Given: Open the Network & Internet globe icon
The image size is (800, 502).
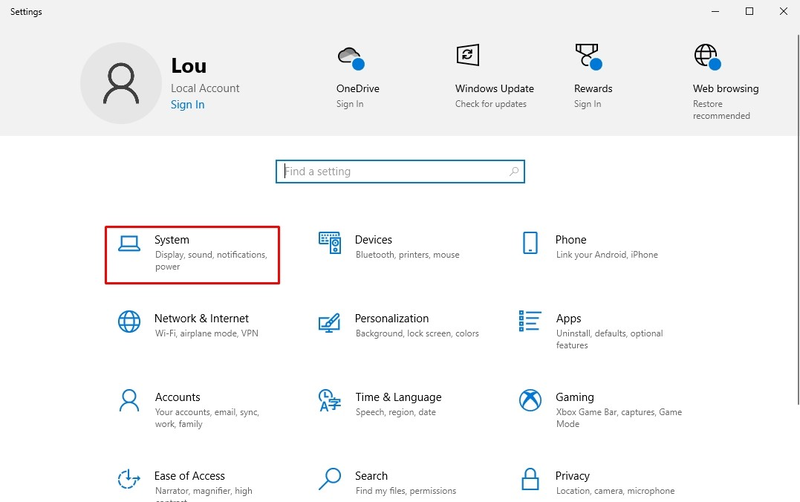Looking at the screenshot, I should pos(129,322).
